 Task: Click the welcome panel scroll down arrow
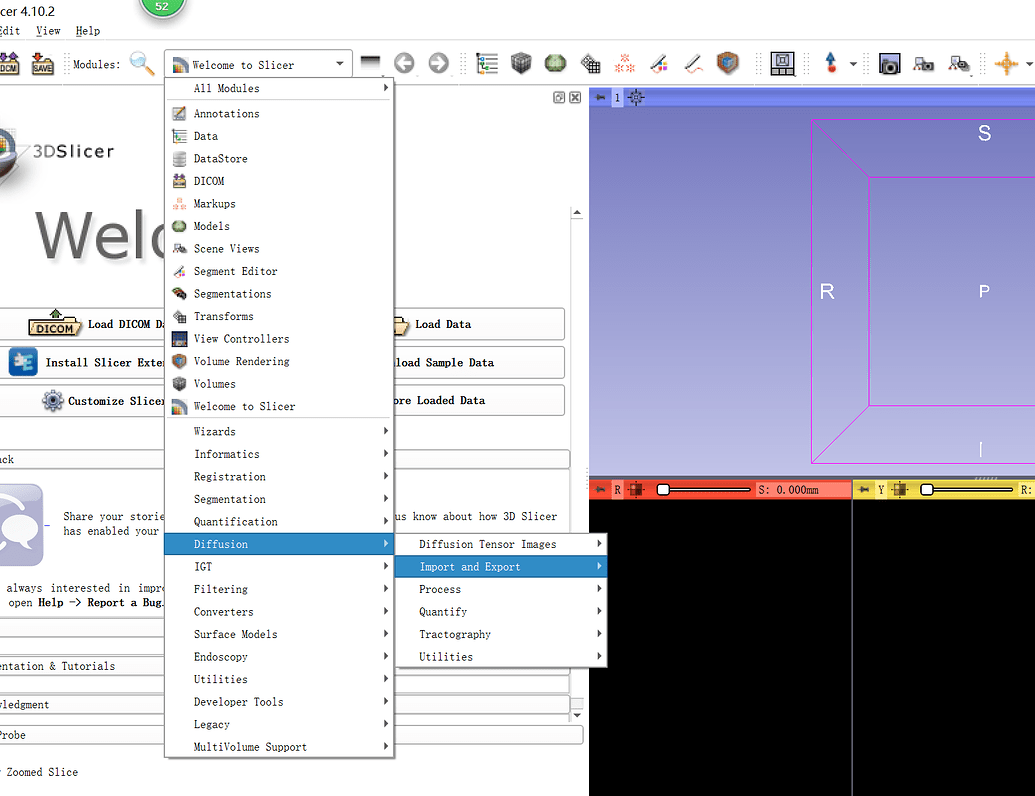(x=577, y=715)
